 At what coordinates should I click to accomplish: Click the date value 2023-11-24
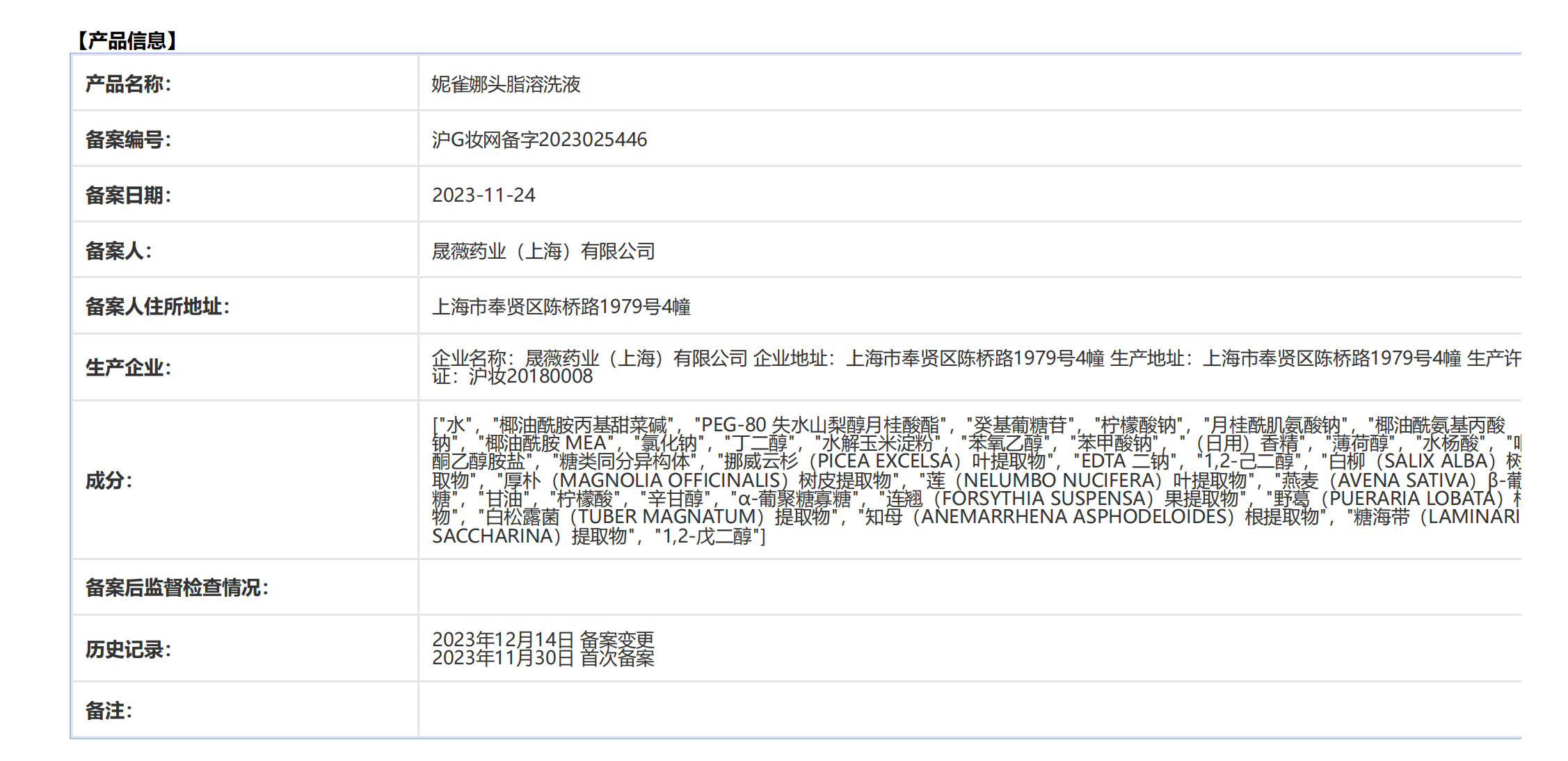[483, 195]
